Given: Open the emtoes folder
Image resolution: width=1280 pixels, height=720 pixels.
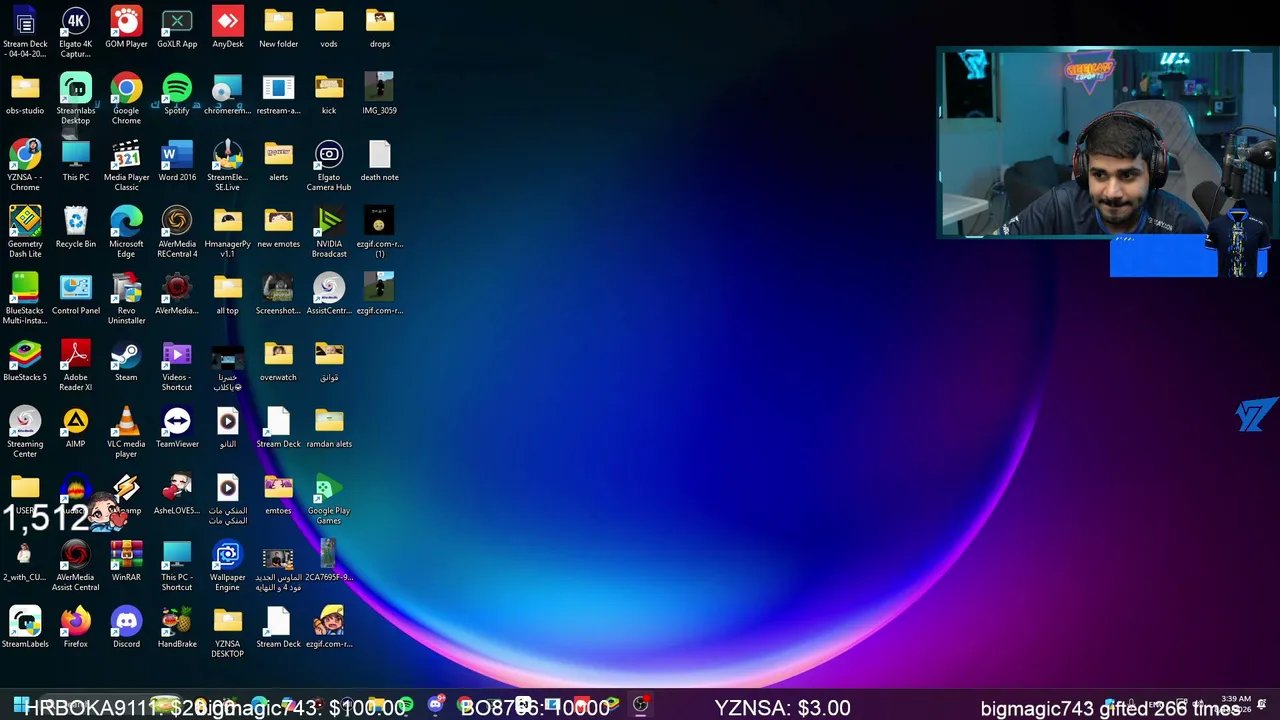Looking at the screenshot, I should coord(278,494).
